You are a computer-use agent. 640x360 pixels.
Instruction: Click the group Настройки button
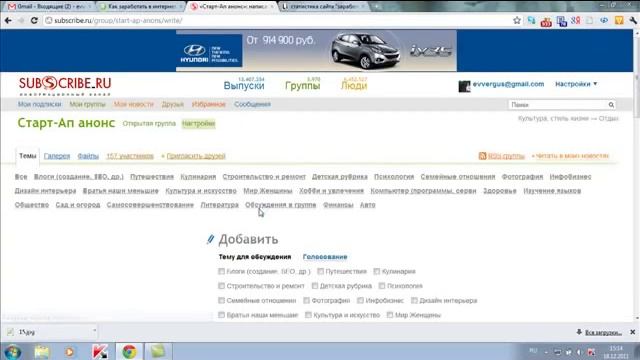[198, 124]
